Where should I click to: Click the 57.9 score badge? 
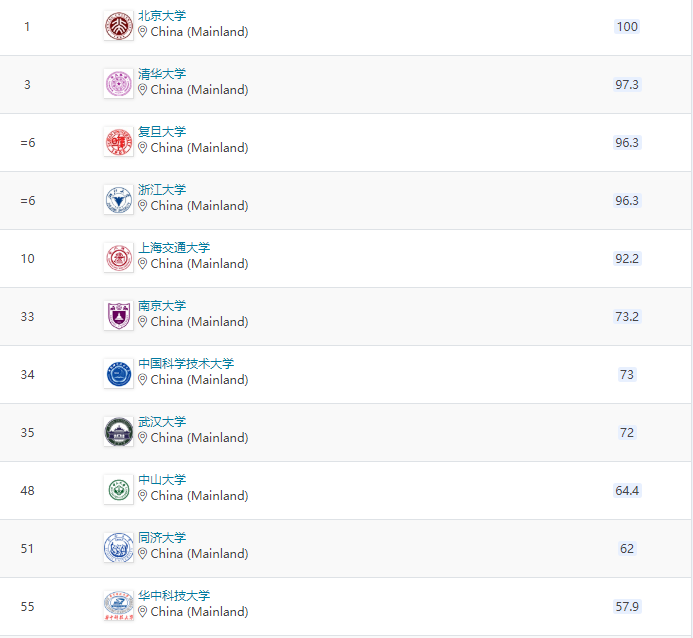tap(627, 607)
